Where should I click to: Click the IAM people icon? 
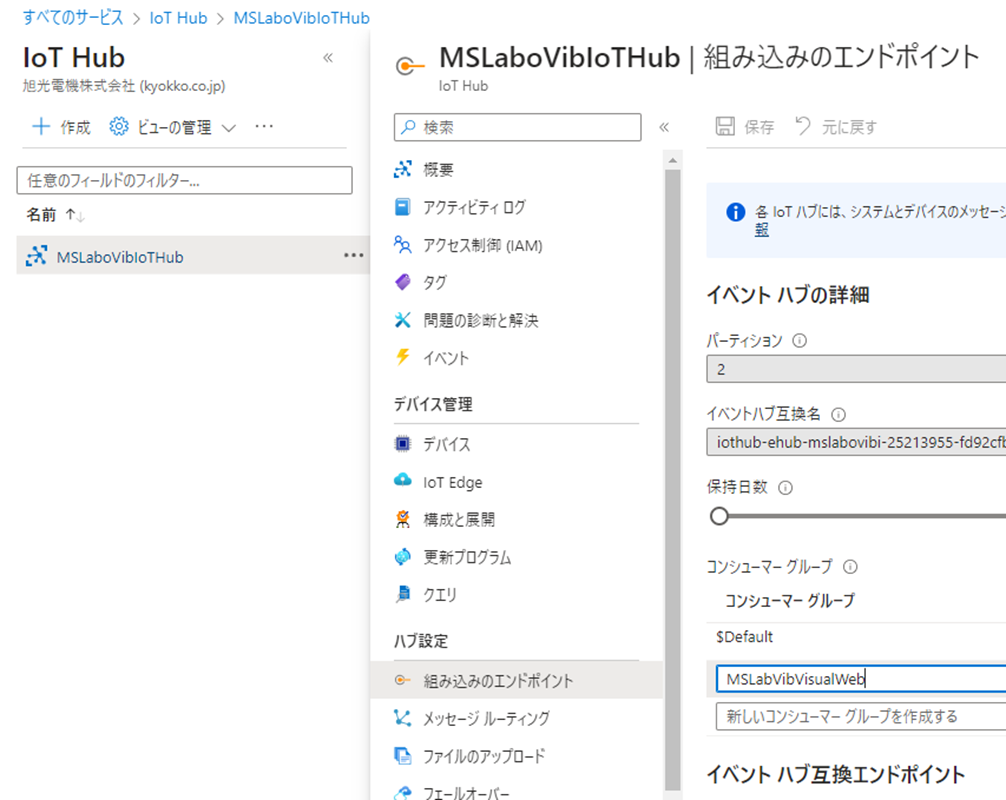402,244
